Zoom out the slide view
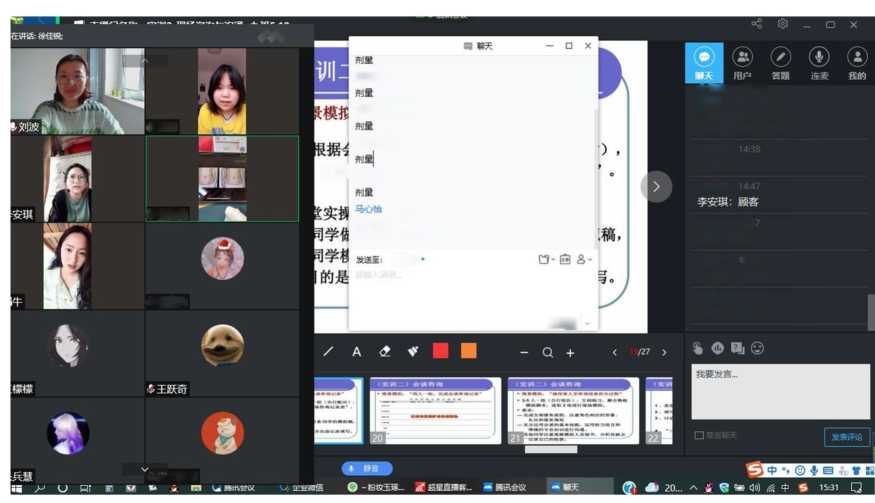The height and width of the screenshot is (503, 875). (523, 353)
